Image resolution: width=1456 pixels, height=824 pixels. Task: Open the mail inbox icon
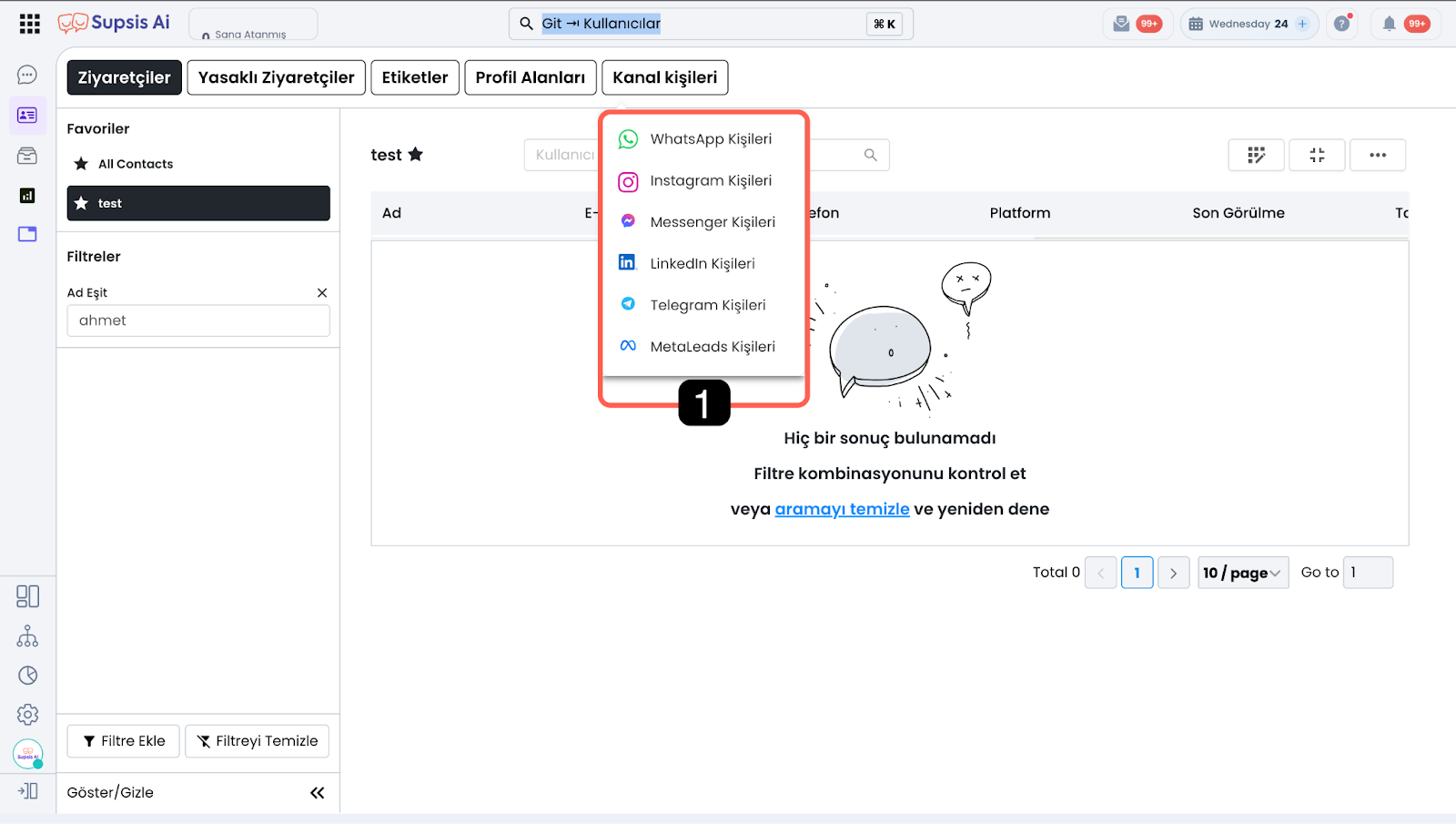1121,24
